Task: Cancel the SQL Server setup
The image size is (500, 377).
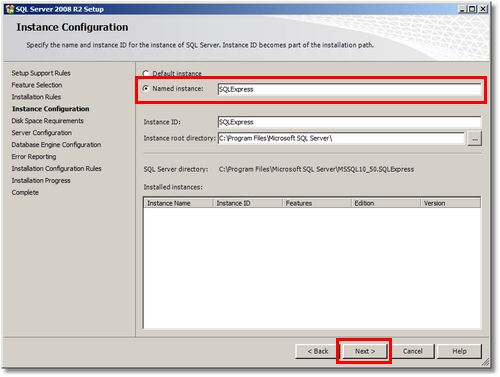Action: coord(412,351)
